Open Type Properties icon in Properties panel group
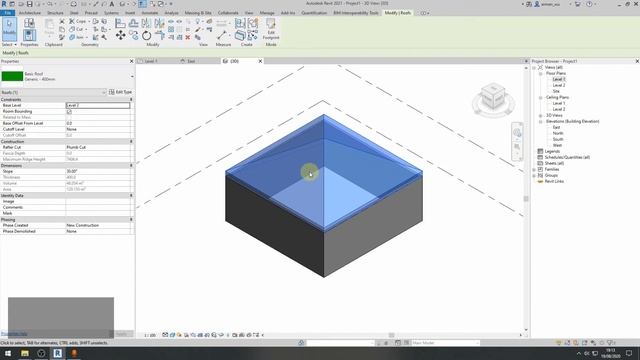Image resolution: width=640 pixels, height=360 pixels. tap(29, 23)
